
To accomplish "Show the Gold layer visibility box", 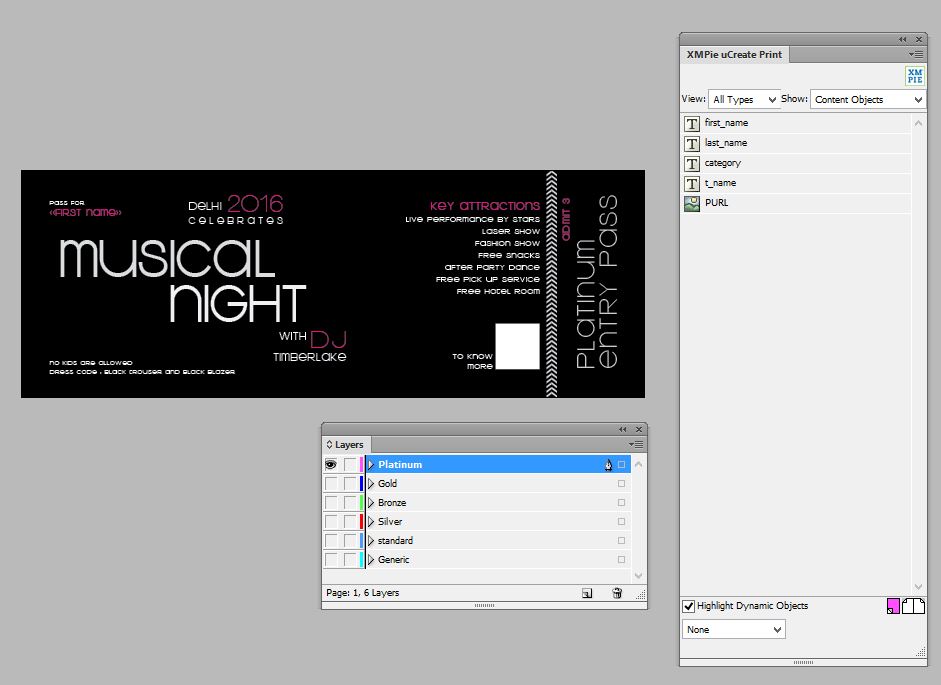I will pyautogui.click(x=331, y=484).
